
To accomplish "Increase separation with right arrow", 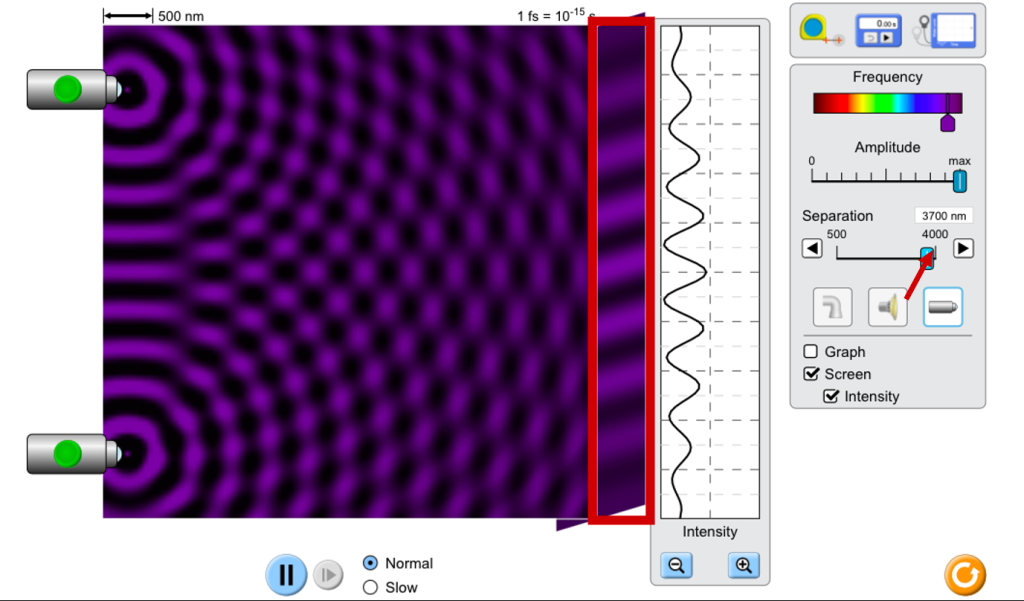I will (x=963, y=248).
